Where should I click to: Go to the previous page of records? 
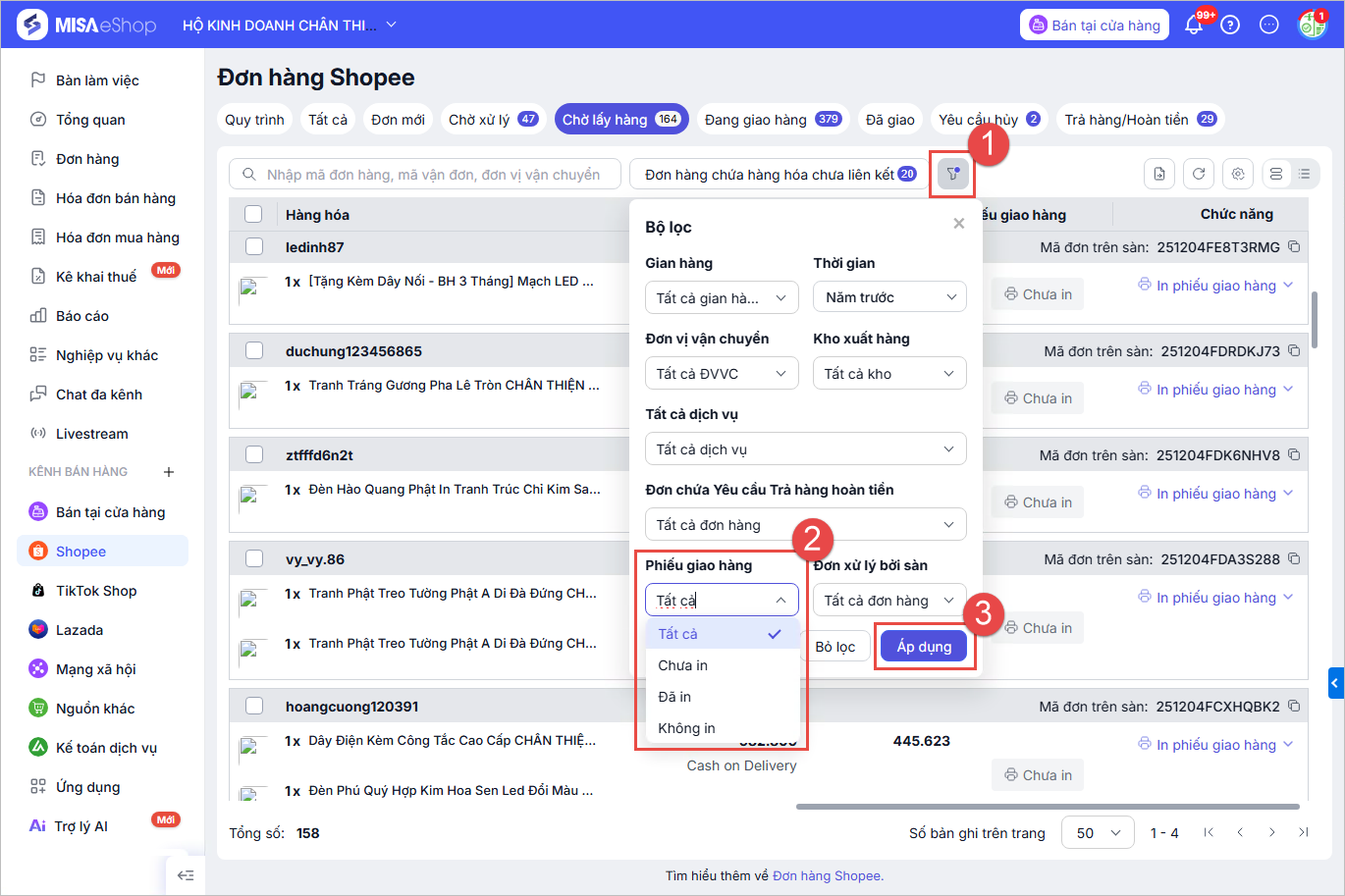[1240, 833]
